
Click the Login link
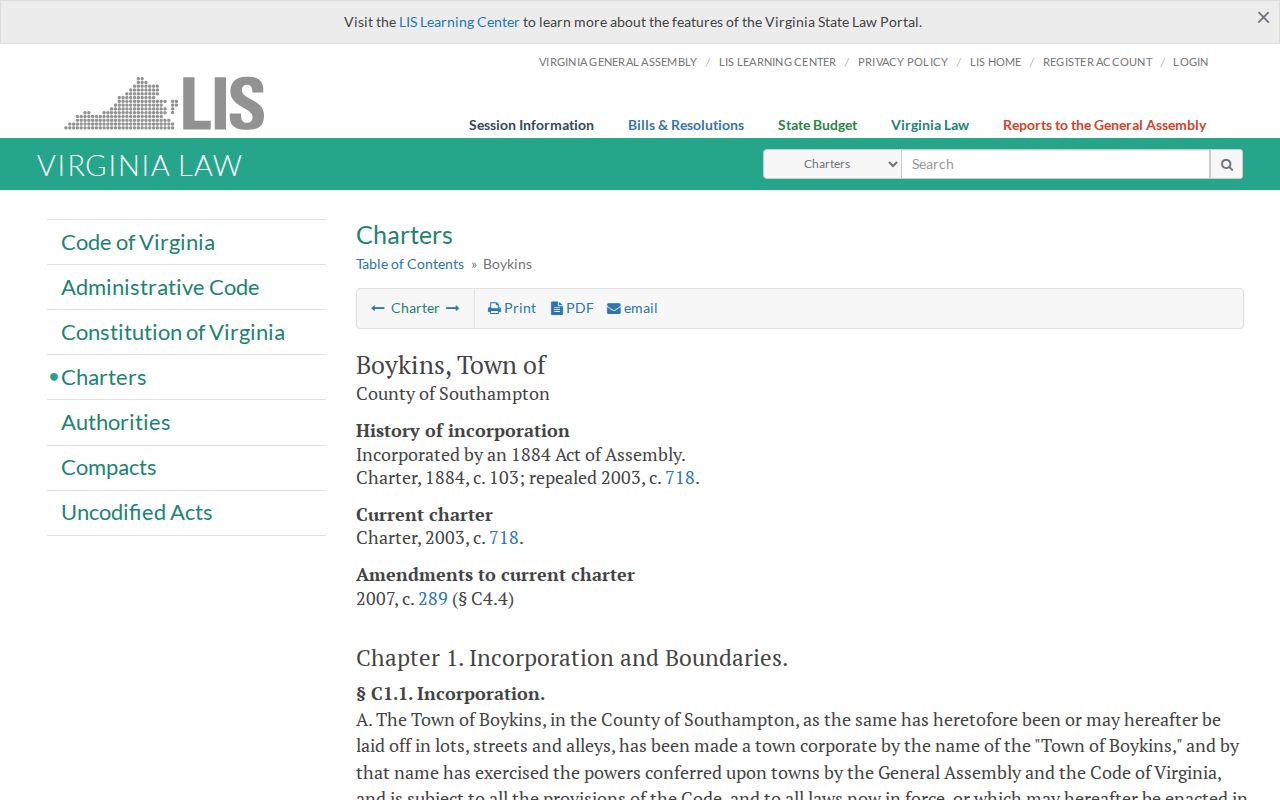click(x=1190, y=62)
